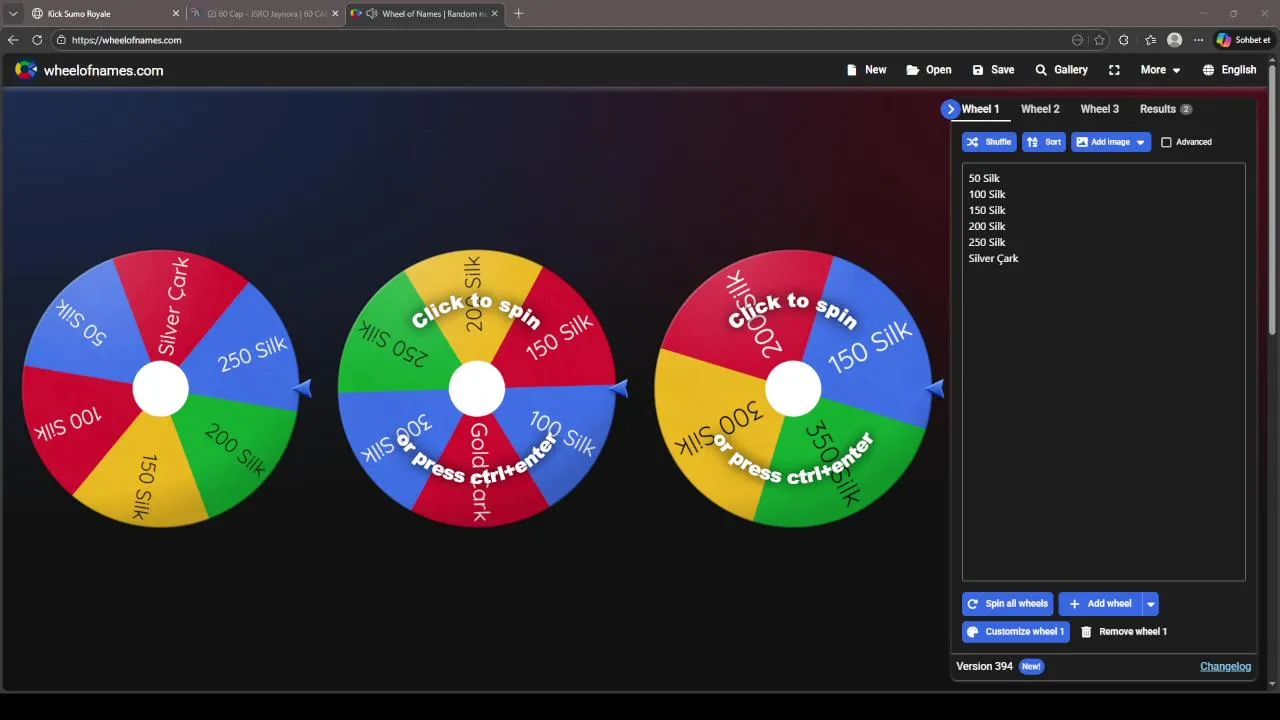Click the New! version badge
Viewport: 1280px width, 720px height.
pos(1031,666)
